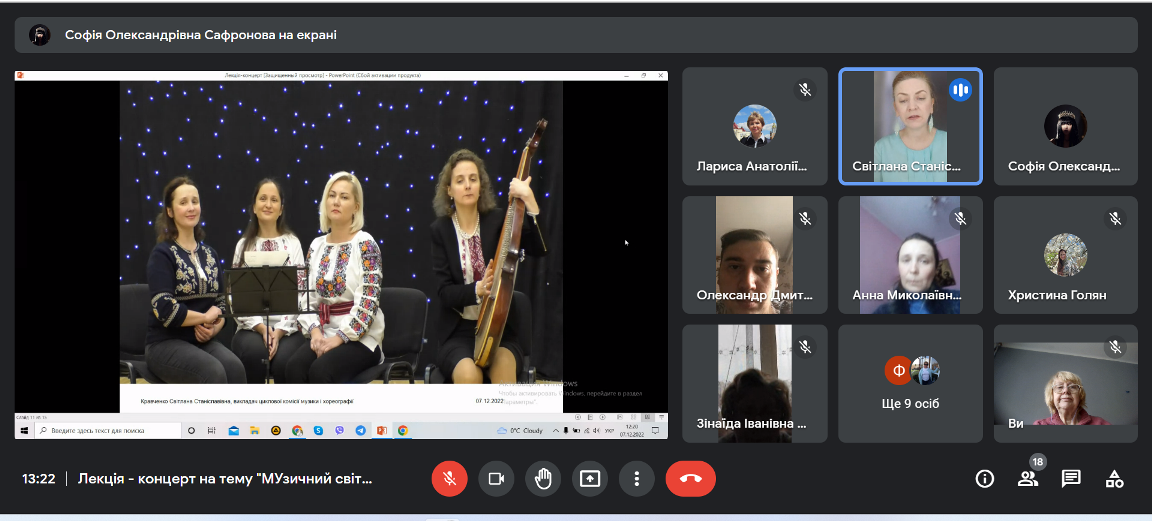Select Олександр Дмитрович's video tile

(x=754, y=254)
